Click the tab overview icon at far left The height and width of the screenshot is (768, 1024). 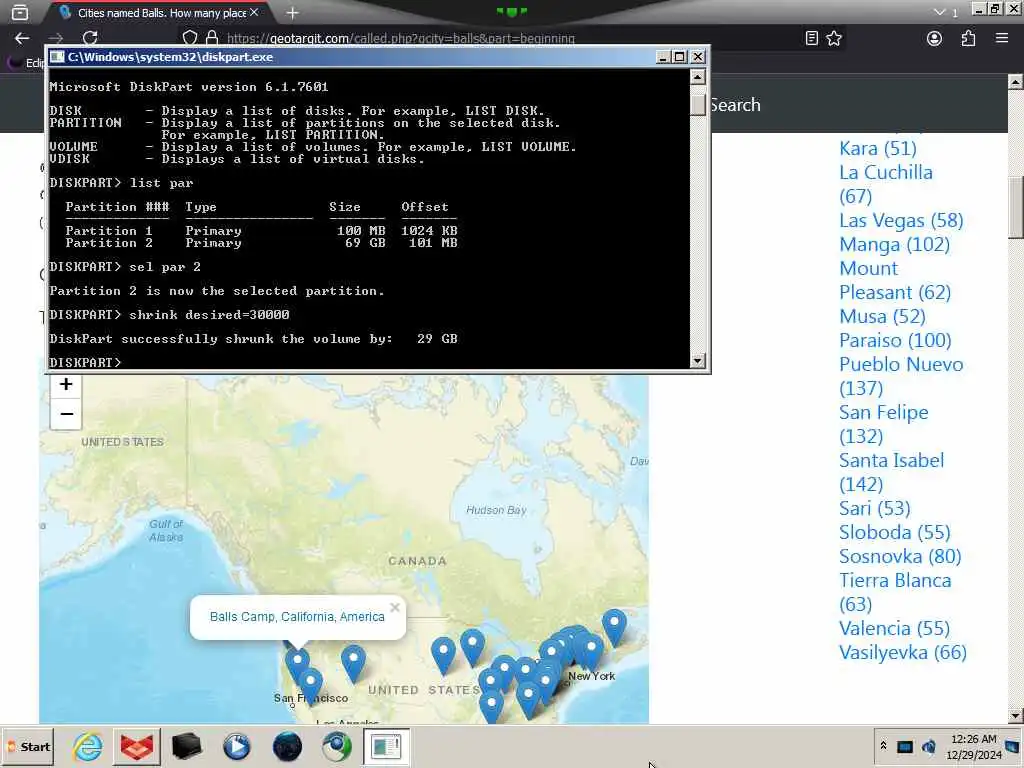point(20,12)
